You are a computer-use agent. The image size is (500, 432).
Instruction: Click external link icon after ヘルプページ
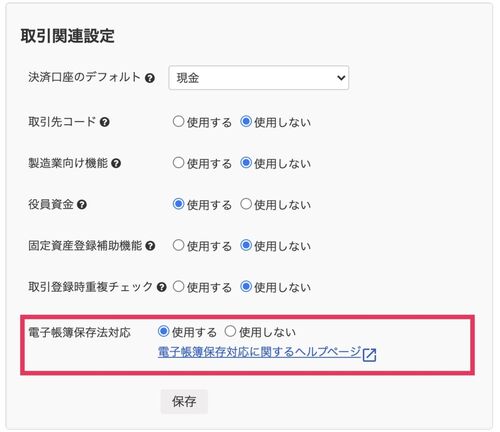pyautogui.click(x=369, y=355)
